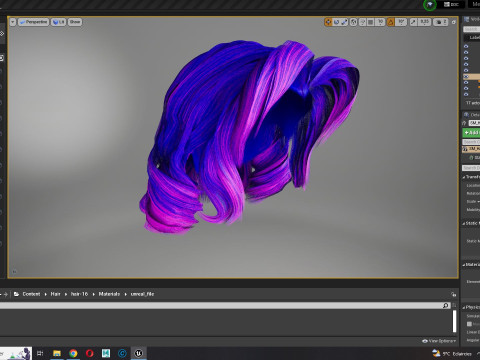Switch to the World Outliner tab
This screenshot has height=360, width=480.
pos(472,19)
